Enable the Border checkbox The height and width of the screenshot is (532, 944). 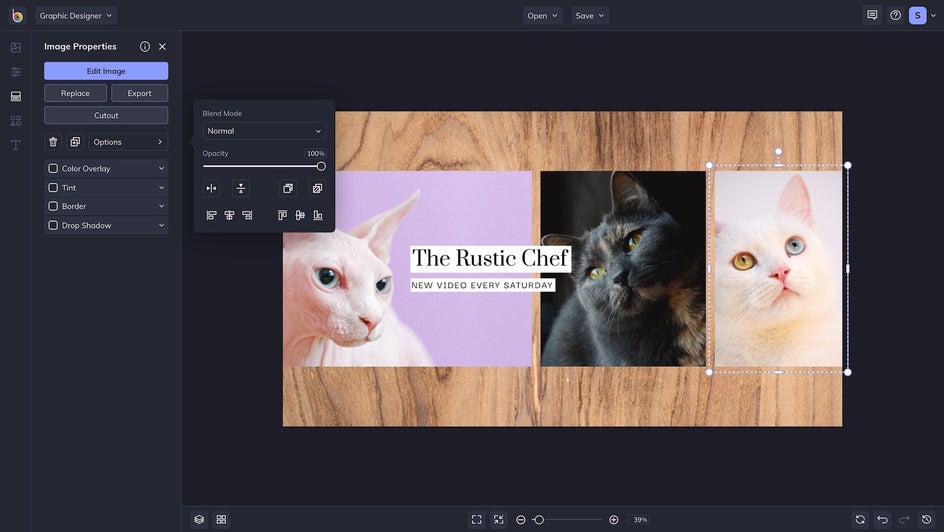53,206
